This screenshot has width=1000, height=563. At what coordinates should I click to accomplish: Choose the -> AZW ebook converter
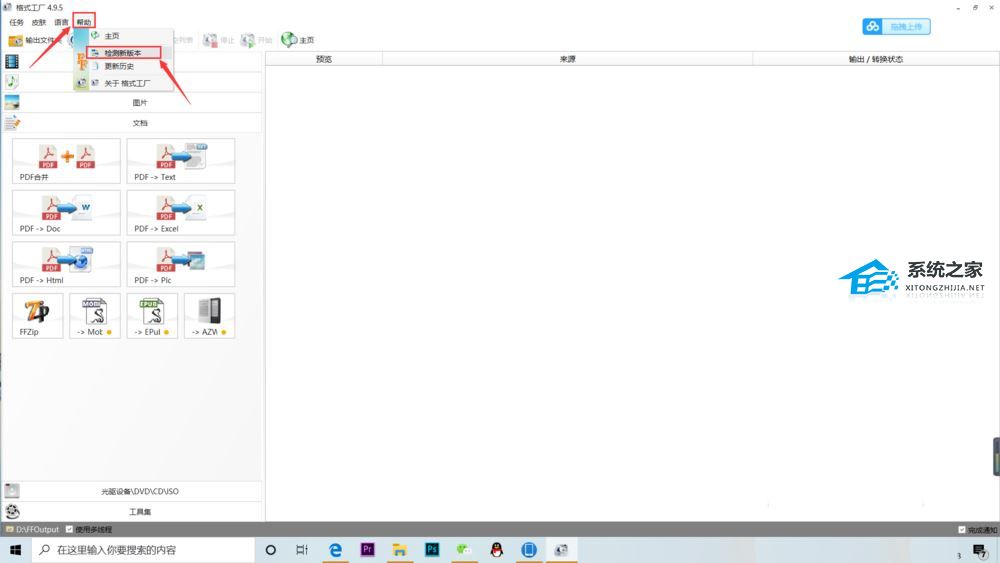click(210, 316)
